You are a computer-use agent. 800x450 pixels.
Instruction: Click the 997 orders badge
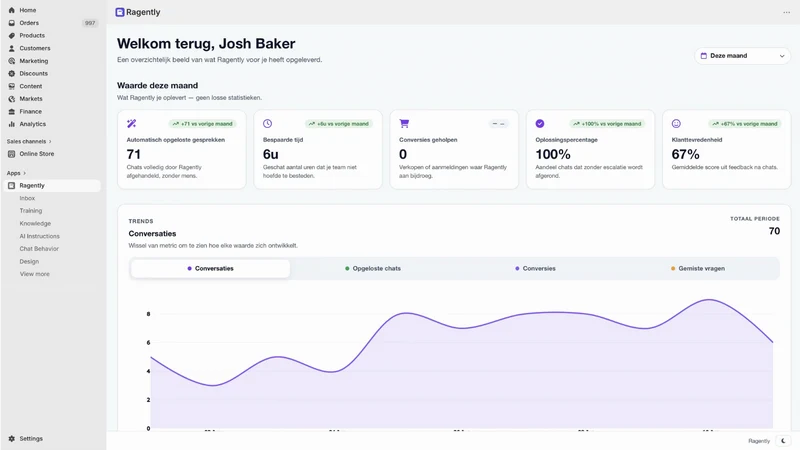[90, 23]
